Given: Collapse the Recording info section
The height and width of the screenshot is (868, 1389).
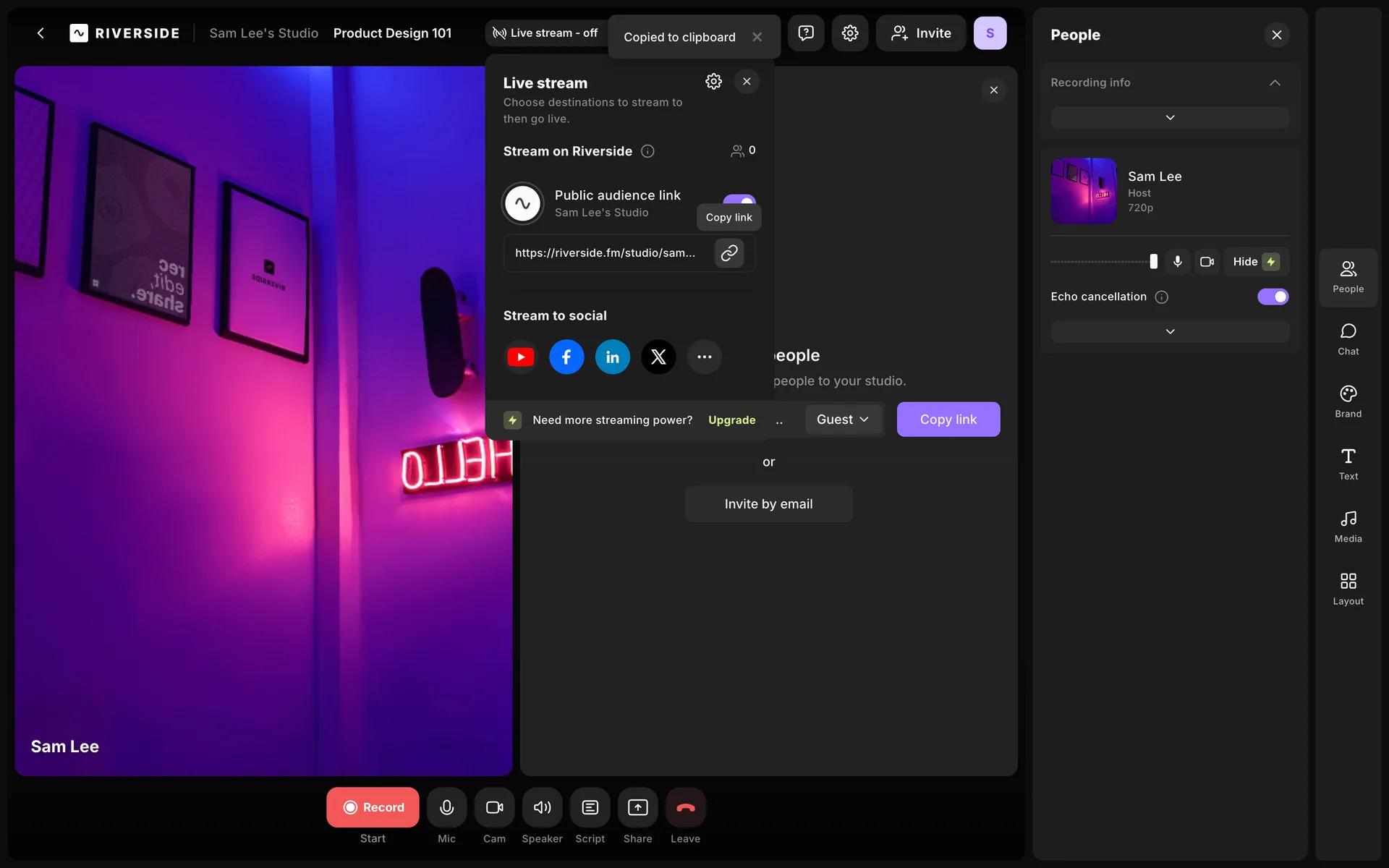Looking at the screenshot, I should (x=1275, y=82).
